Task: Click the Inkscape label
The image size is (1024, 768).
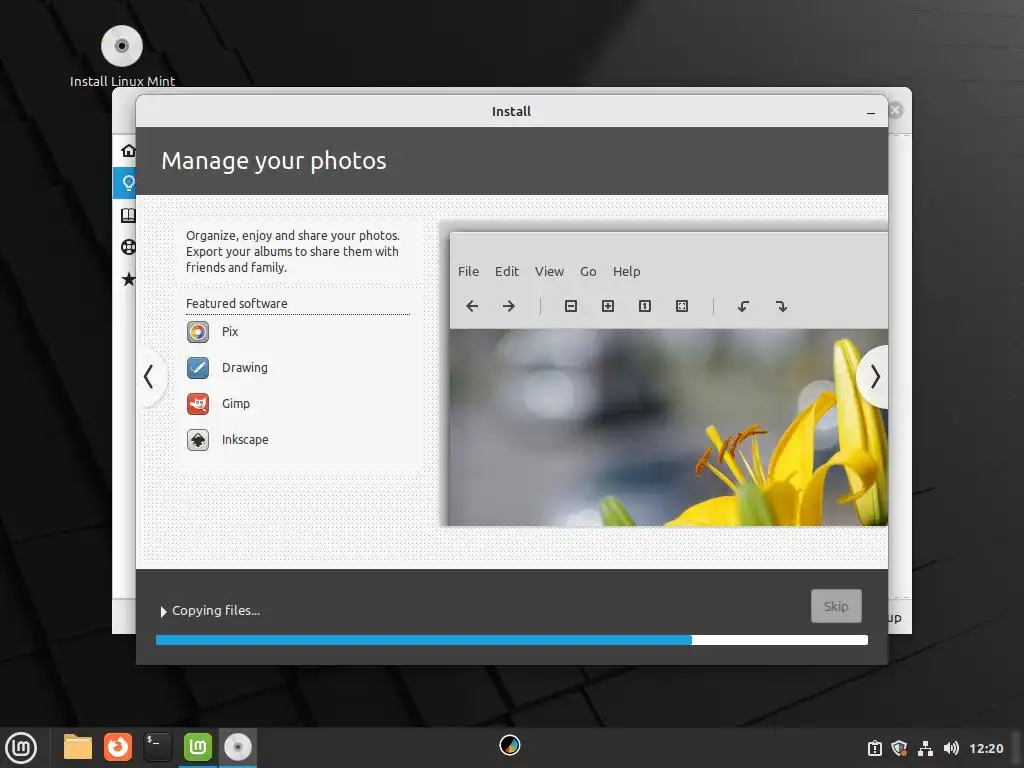Action: [245, 440]
